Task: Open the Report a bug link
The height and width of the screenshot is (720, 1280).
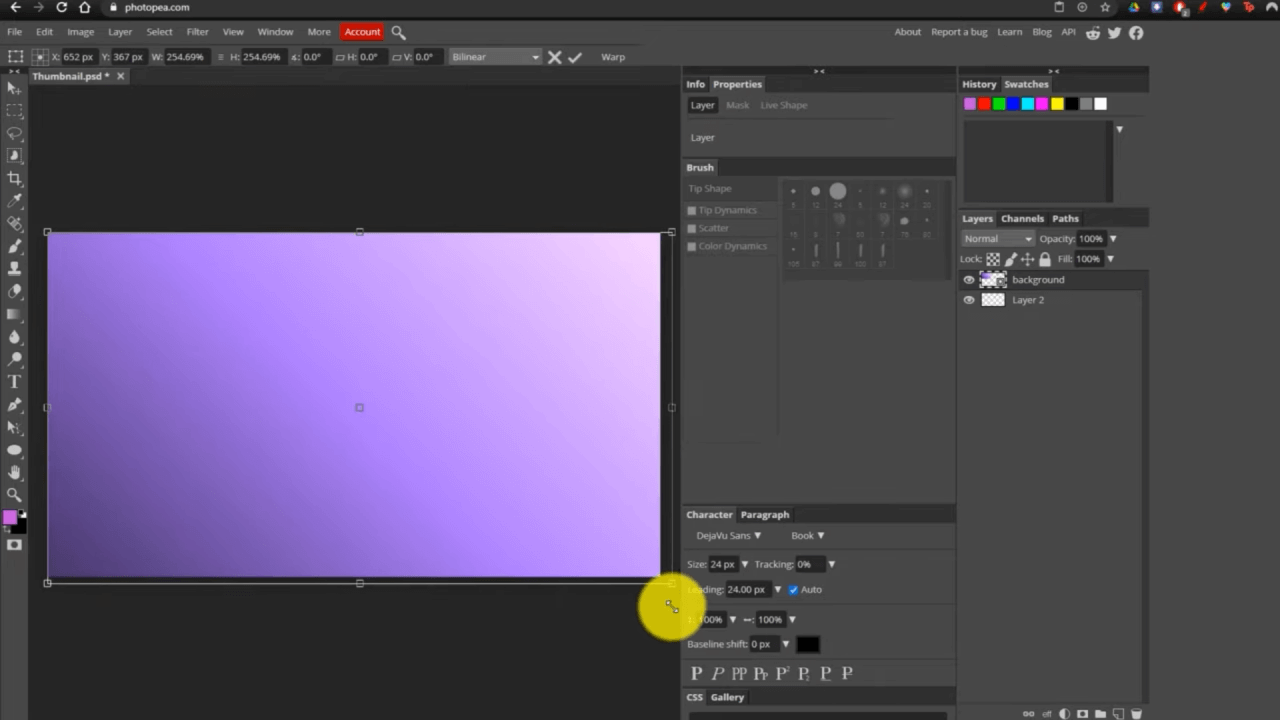Action: (x=959, y=32)
